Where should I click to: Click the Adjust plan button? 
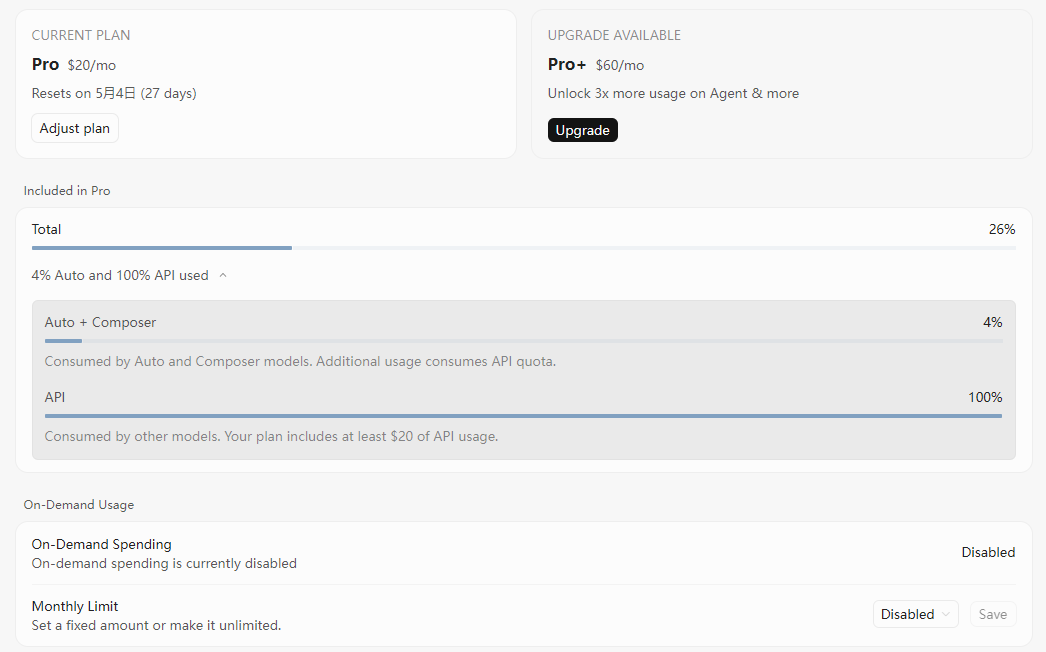click(75, 129)
